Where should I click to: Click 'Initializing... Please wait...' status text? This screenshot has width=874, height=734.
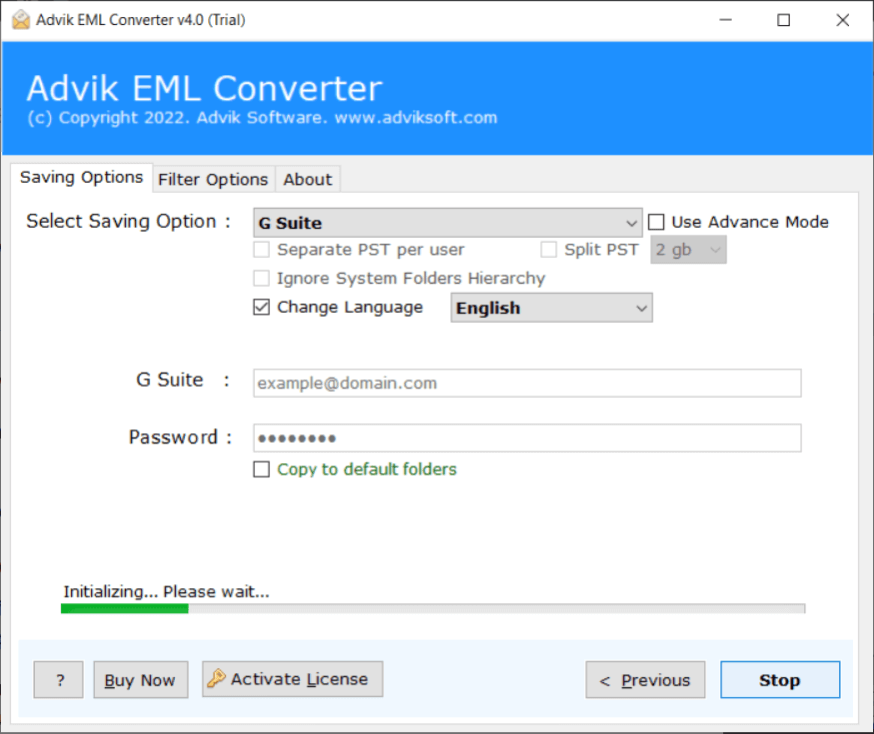coord(166,591)
